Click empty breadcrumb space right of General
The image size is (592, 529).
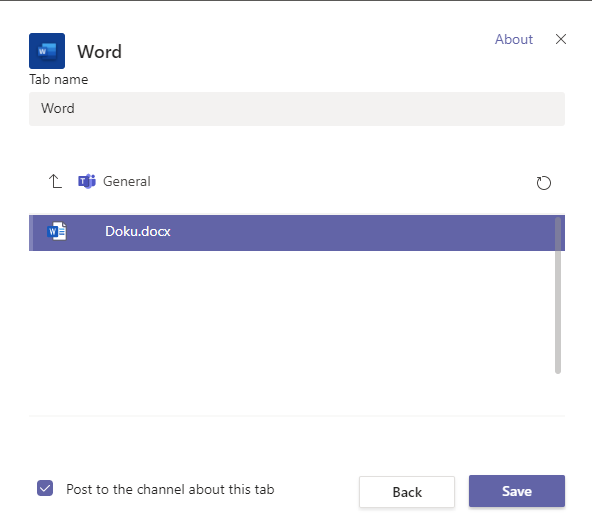click(x=340, y=181)
